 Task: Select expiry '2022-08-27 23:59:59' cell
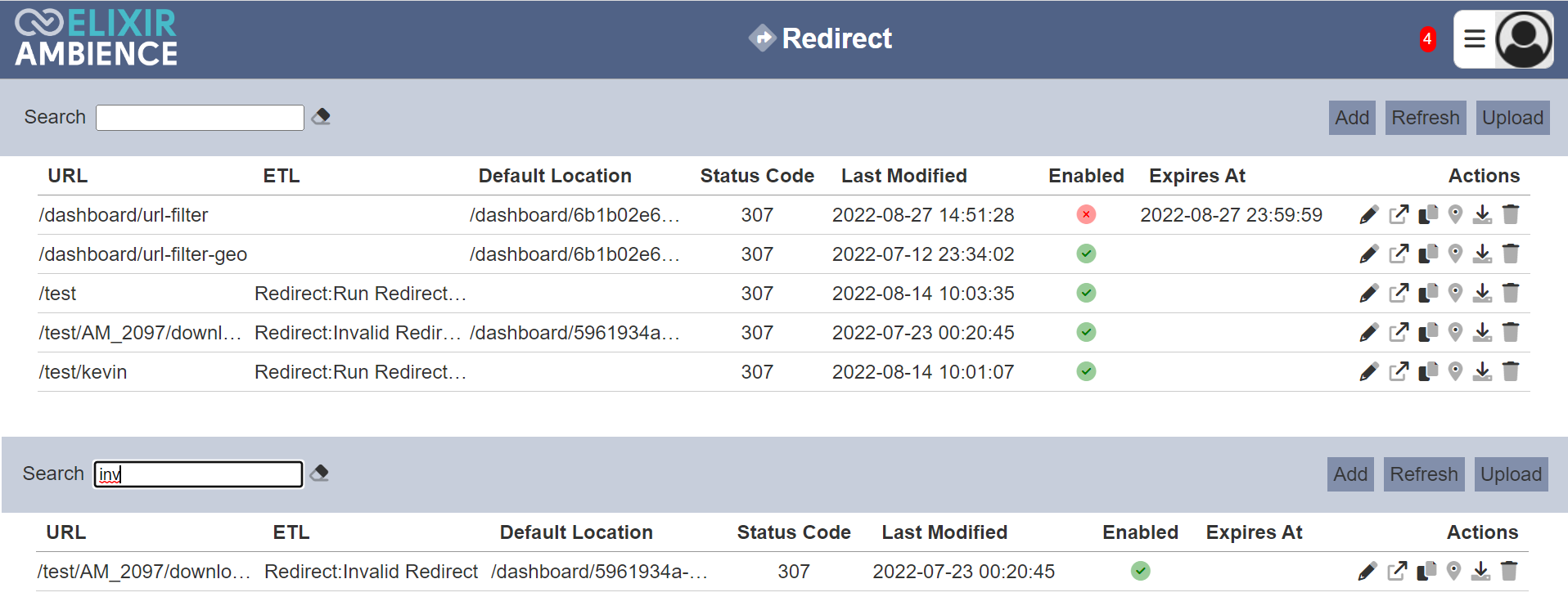tap(1231, 215)
